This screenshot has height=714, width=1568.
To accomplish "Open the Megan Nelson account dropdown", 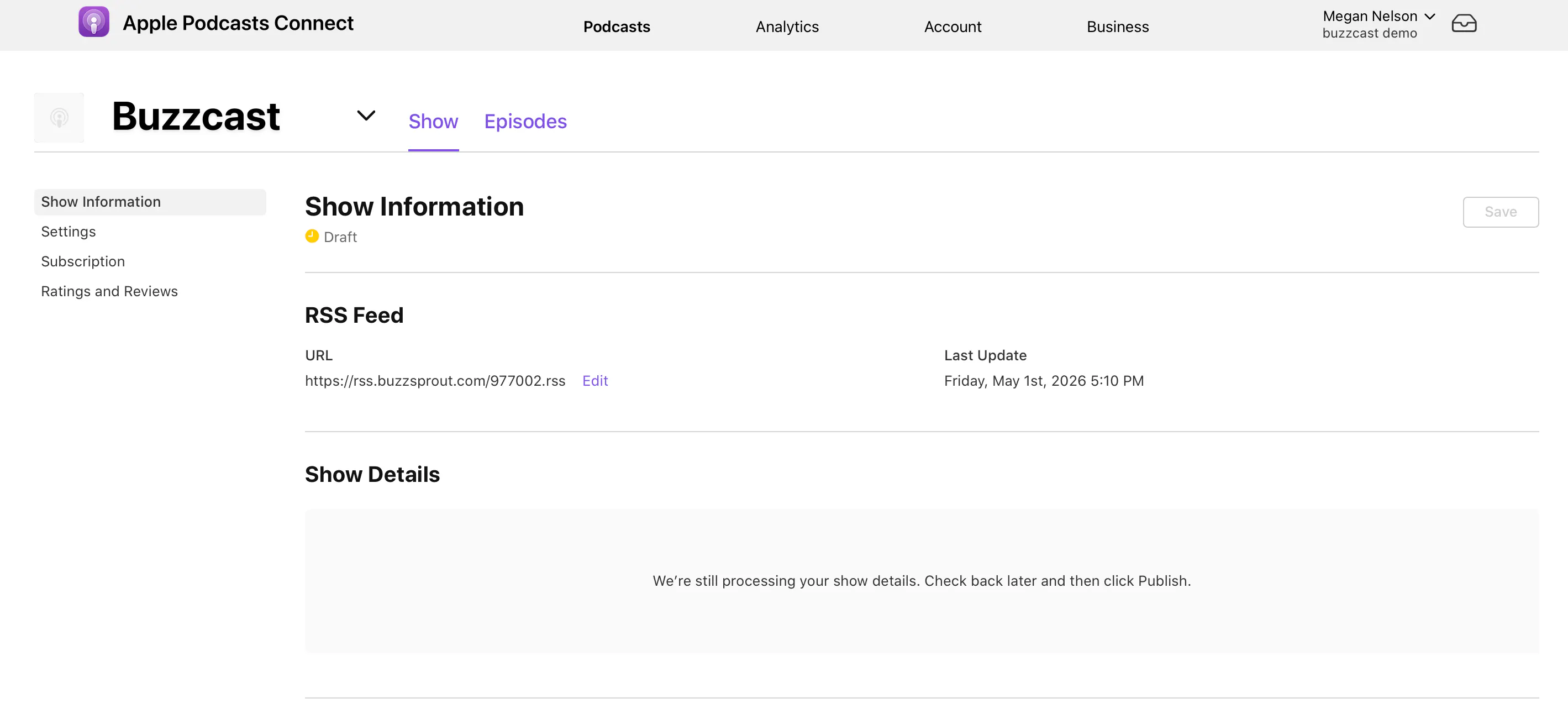I will pos(1378,17).
